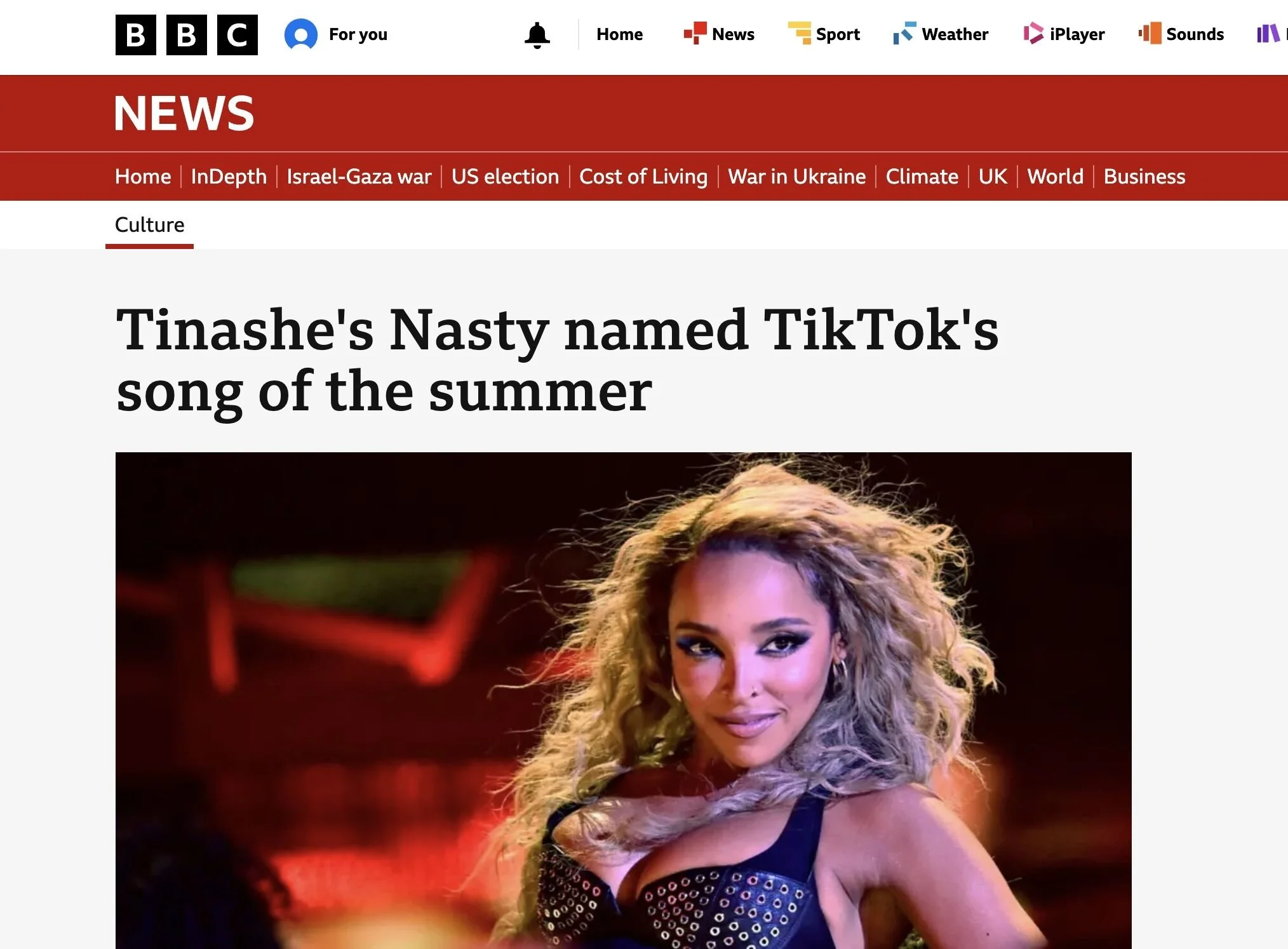
Task: Select Israel-Gaza war section link
Action: coord(359,176)
